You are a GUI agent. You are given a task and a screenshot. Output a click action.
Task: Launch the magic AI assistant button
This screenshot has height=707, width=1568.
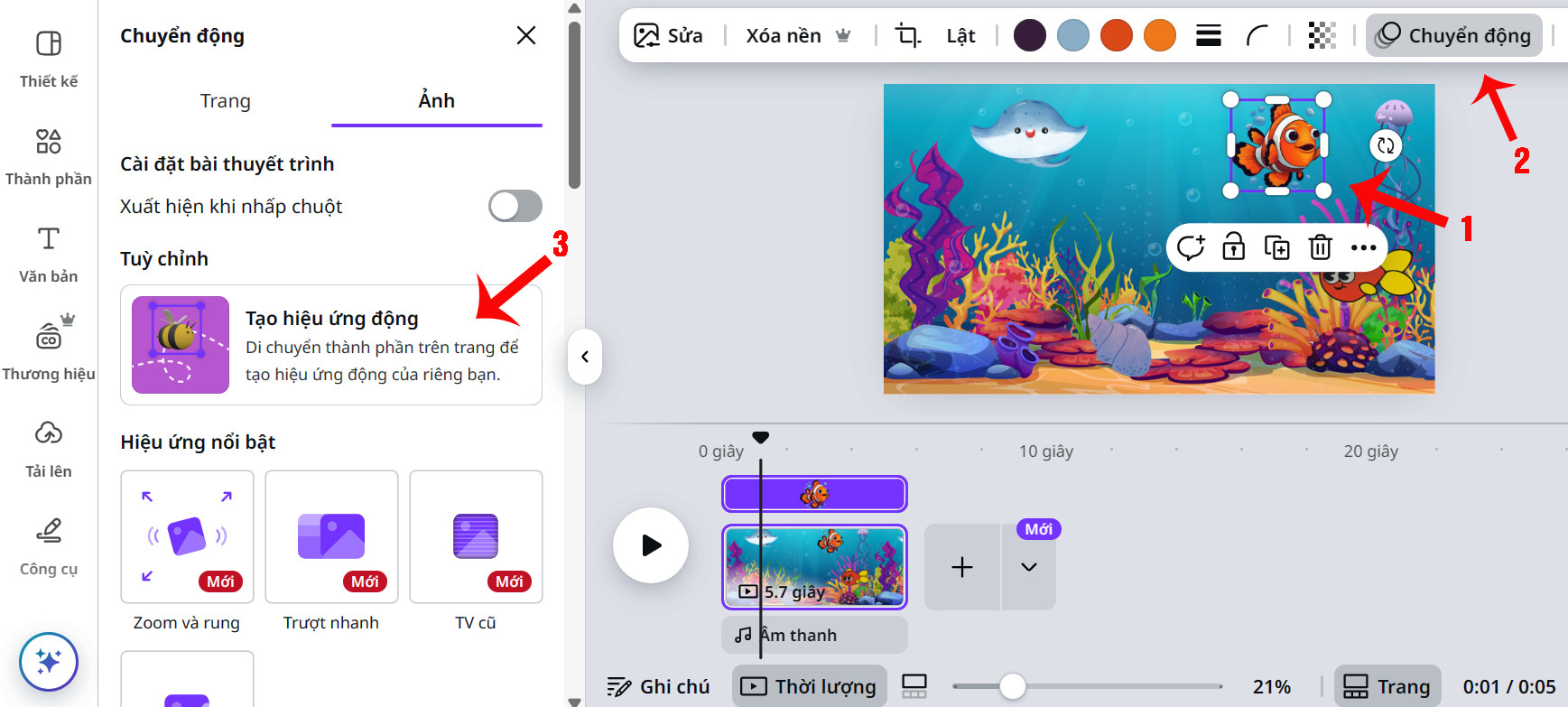tap(49, 662)
